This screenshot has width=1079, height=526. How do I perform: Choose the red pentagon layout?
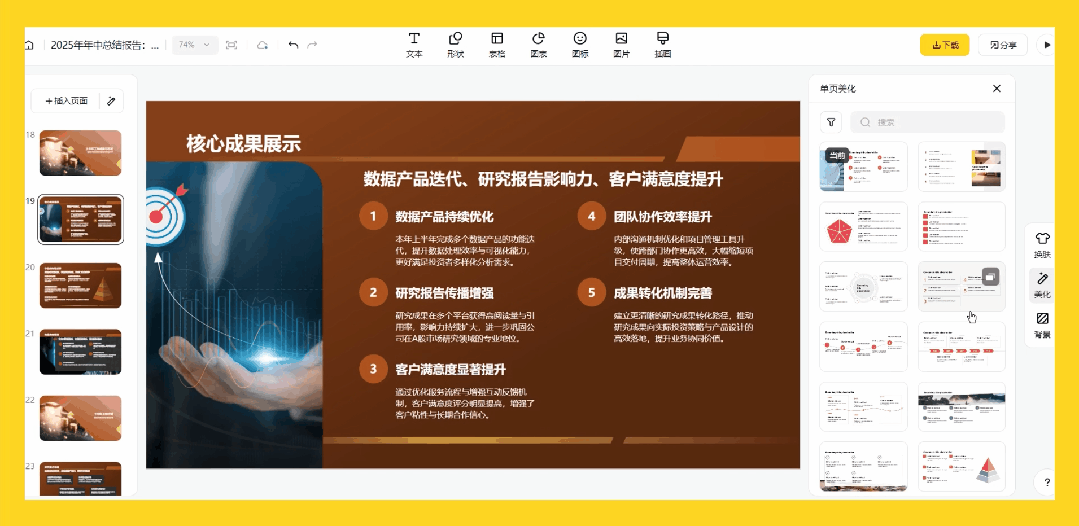pyautogui.click(x=864, y=227)
